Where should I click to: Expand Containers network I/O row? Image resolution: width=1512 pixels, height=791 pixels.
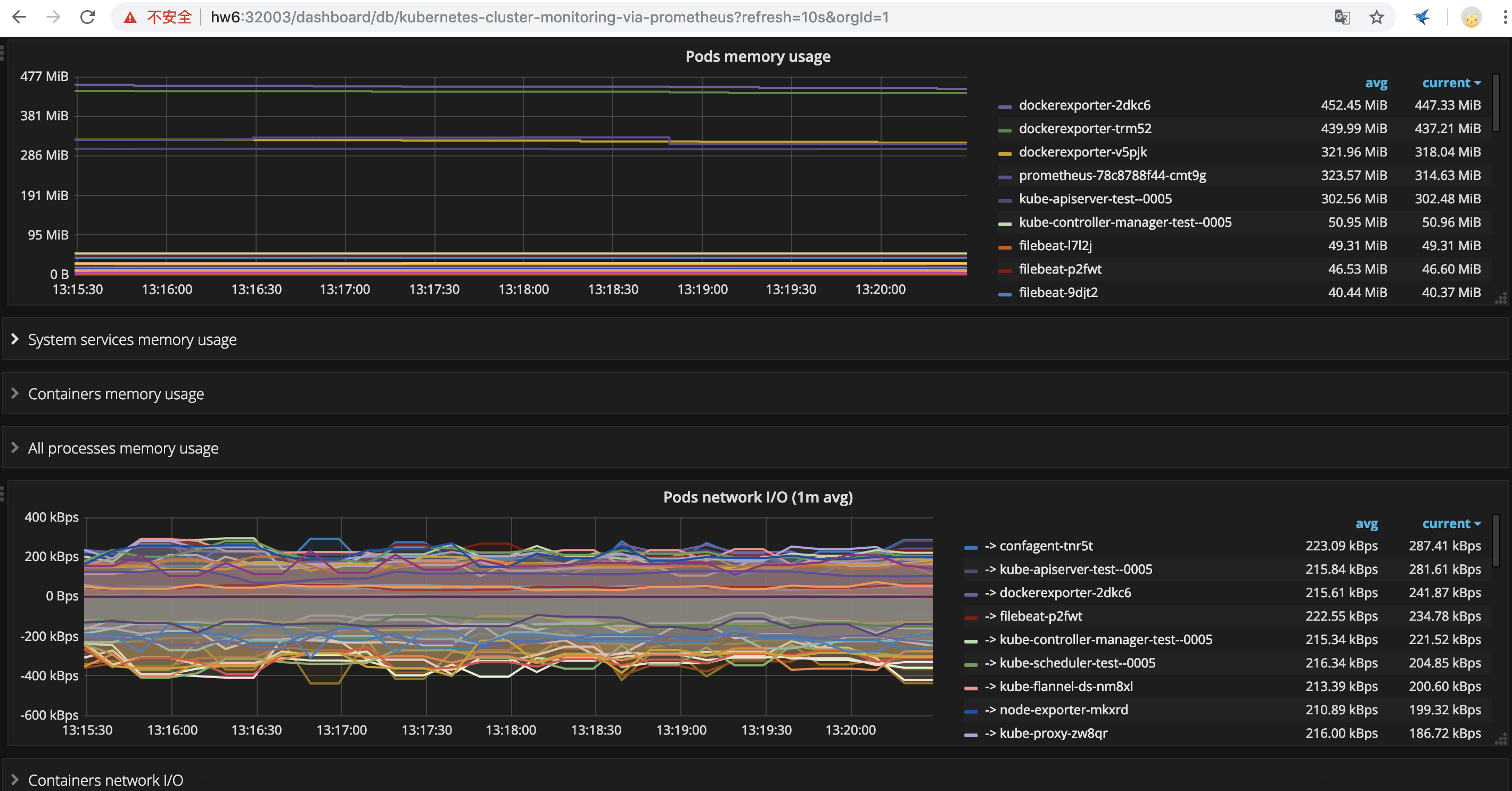coord(755,779)
